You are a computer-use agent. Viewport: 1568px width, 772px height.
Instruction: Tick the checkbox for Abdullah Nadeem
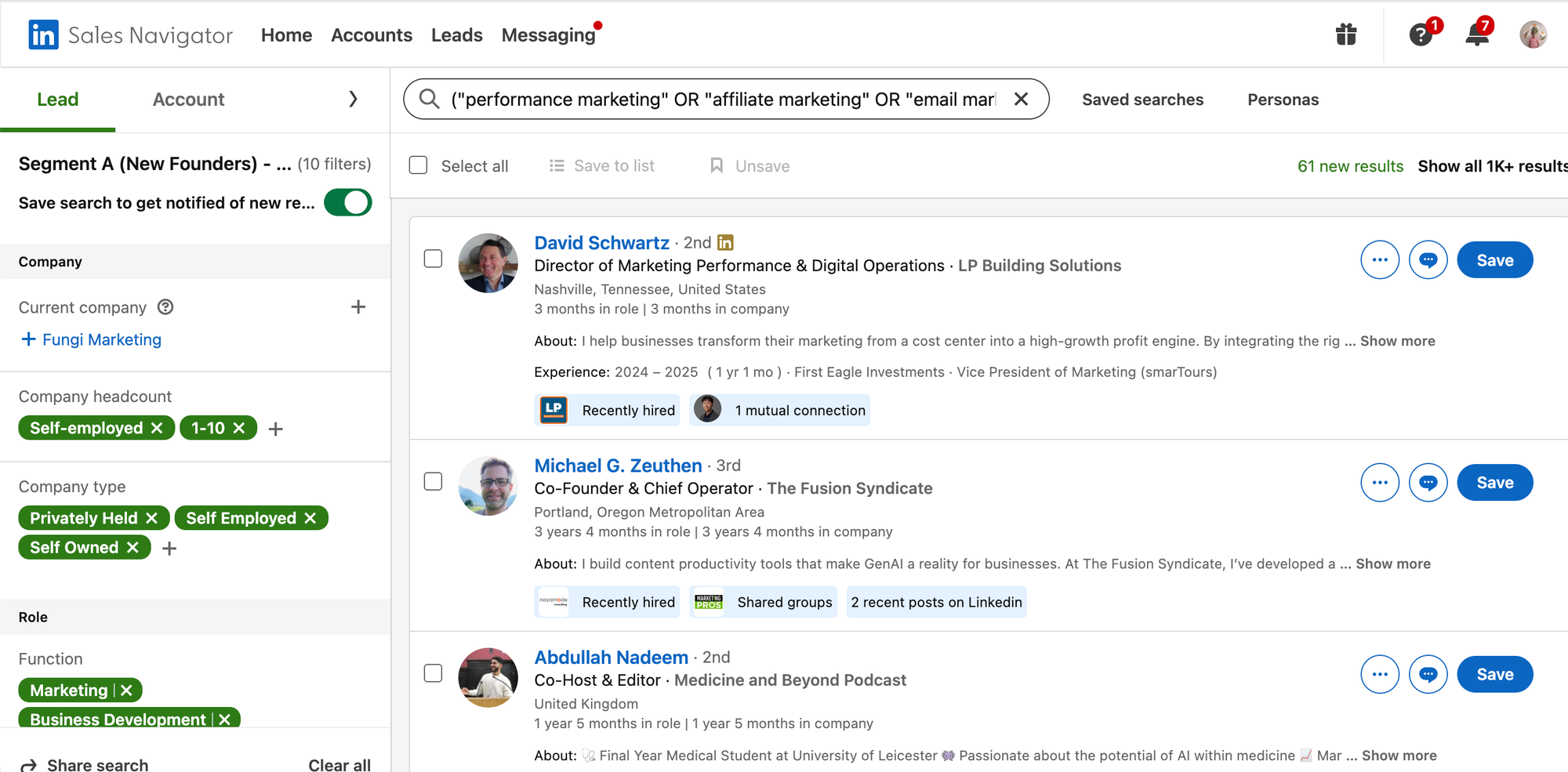pyautogui.click(x=433, y=673)
